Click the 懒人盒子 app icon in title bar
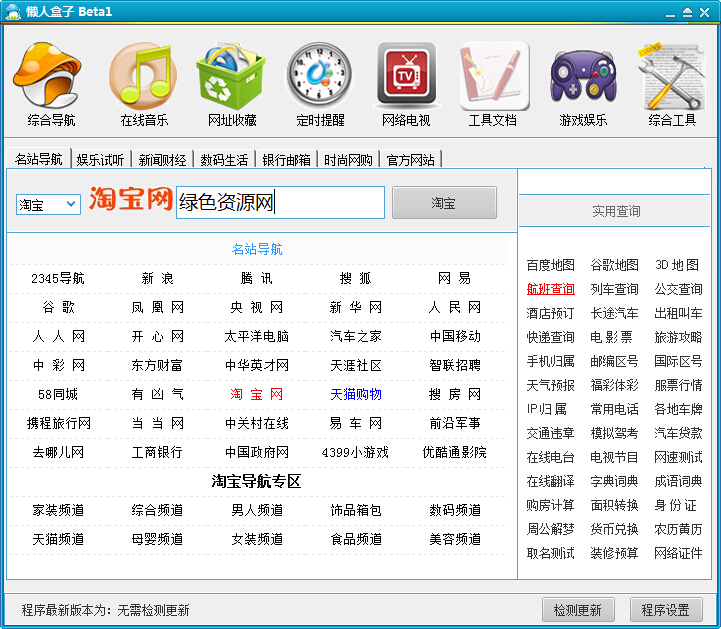 pos(13,11)
